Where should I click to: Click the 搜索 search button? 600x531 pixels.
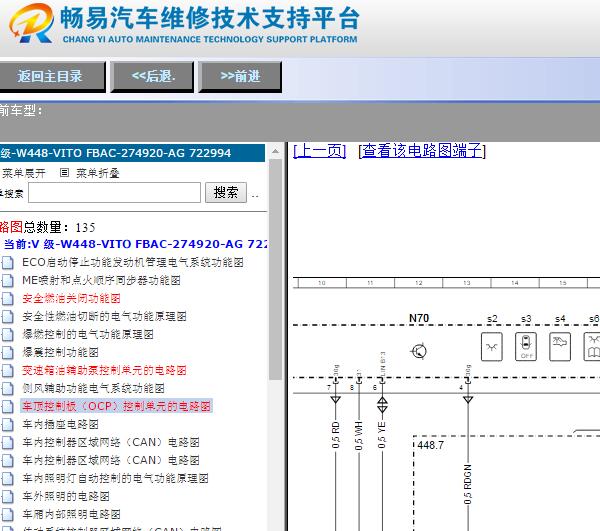pos(226,192)
